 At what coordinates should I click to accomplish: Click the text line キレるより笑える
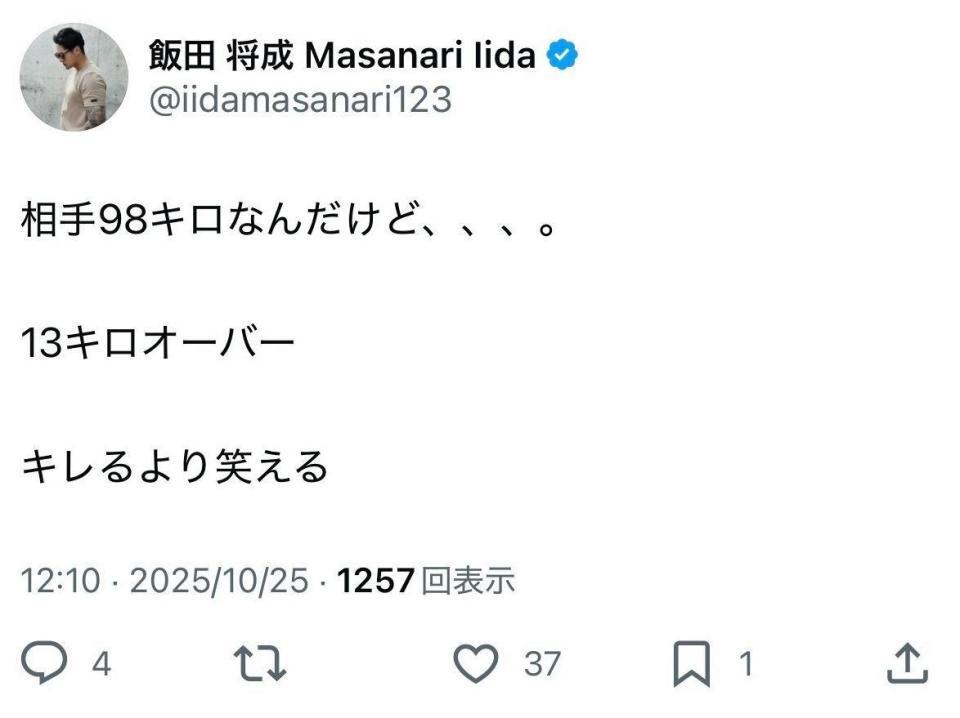tap(175, 465)
